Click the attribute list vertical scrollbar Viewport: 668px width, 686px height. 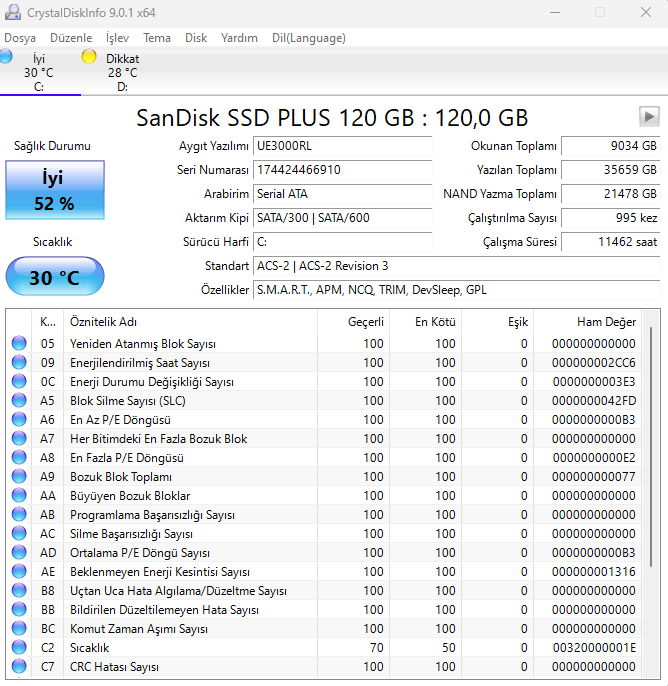[x=651, y=446]
